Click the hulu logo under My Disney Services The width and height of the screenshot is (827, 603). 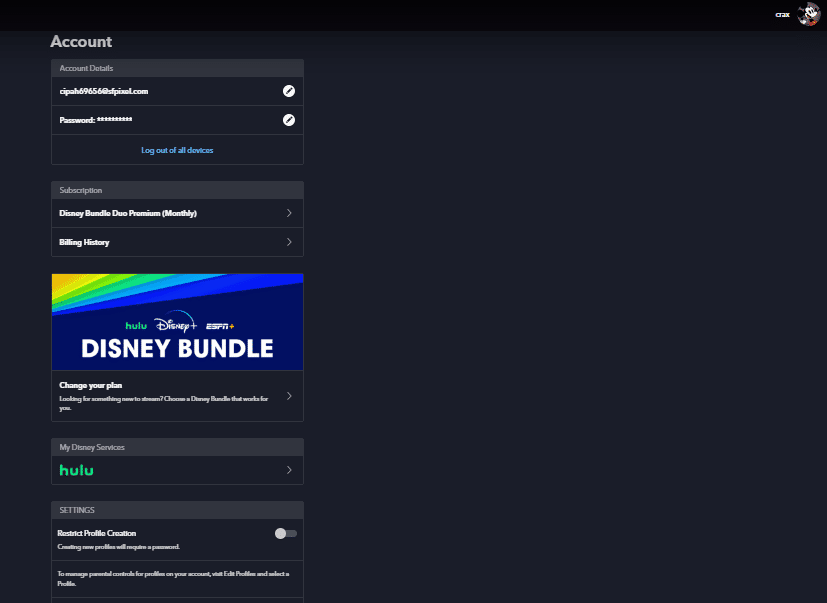[x=76, y=470]
